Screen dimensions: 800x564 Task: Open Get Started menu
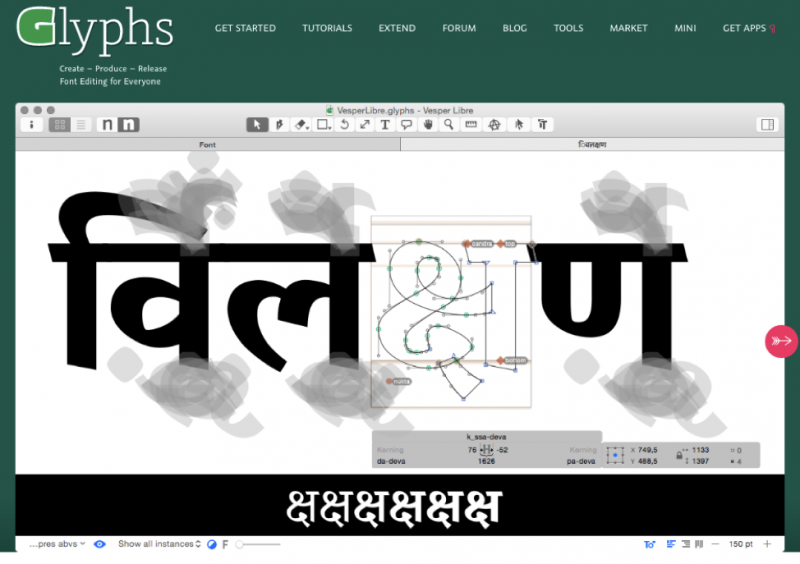[x=245, y=28]
